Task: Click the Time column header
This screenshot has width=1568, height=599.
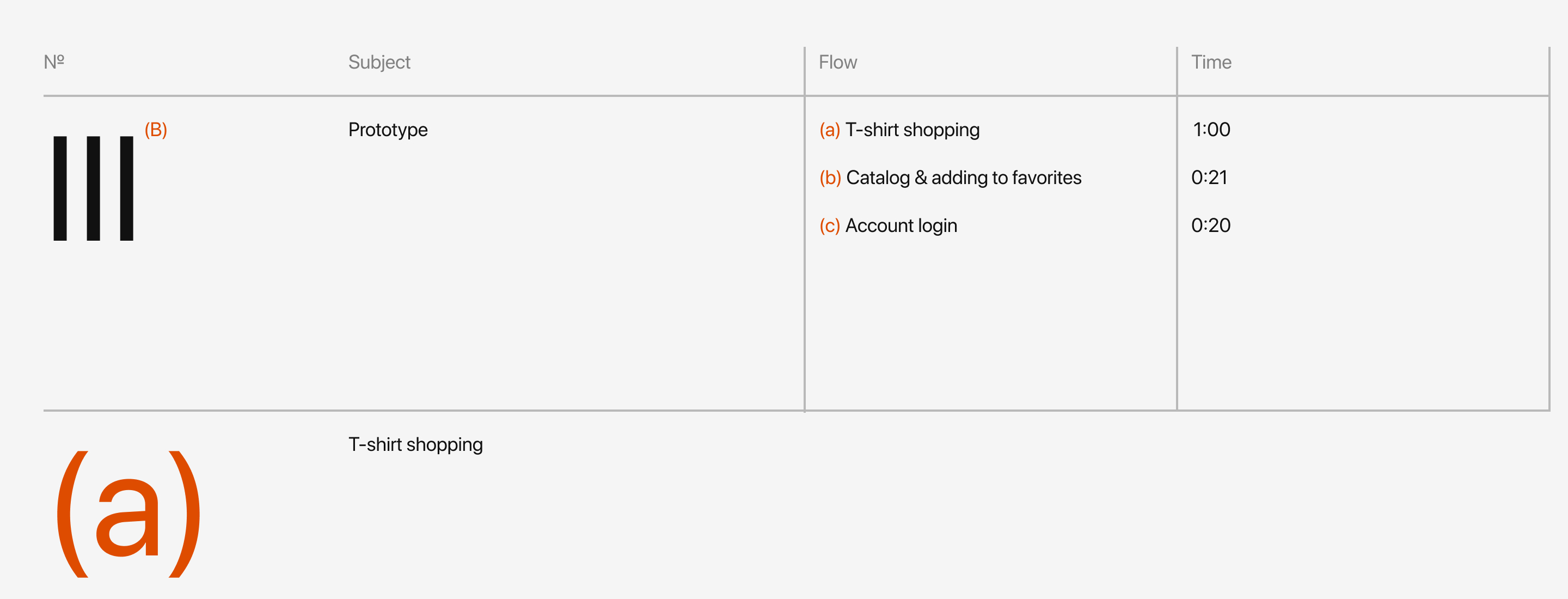Action: 1211,62
